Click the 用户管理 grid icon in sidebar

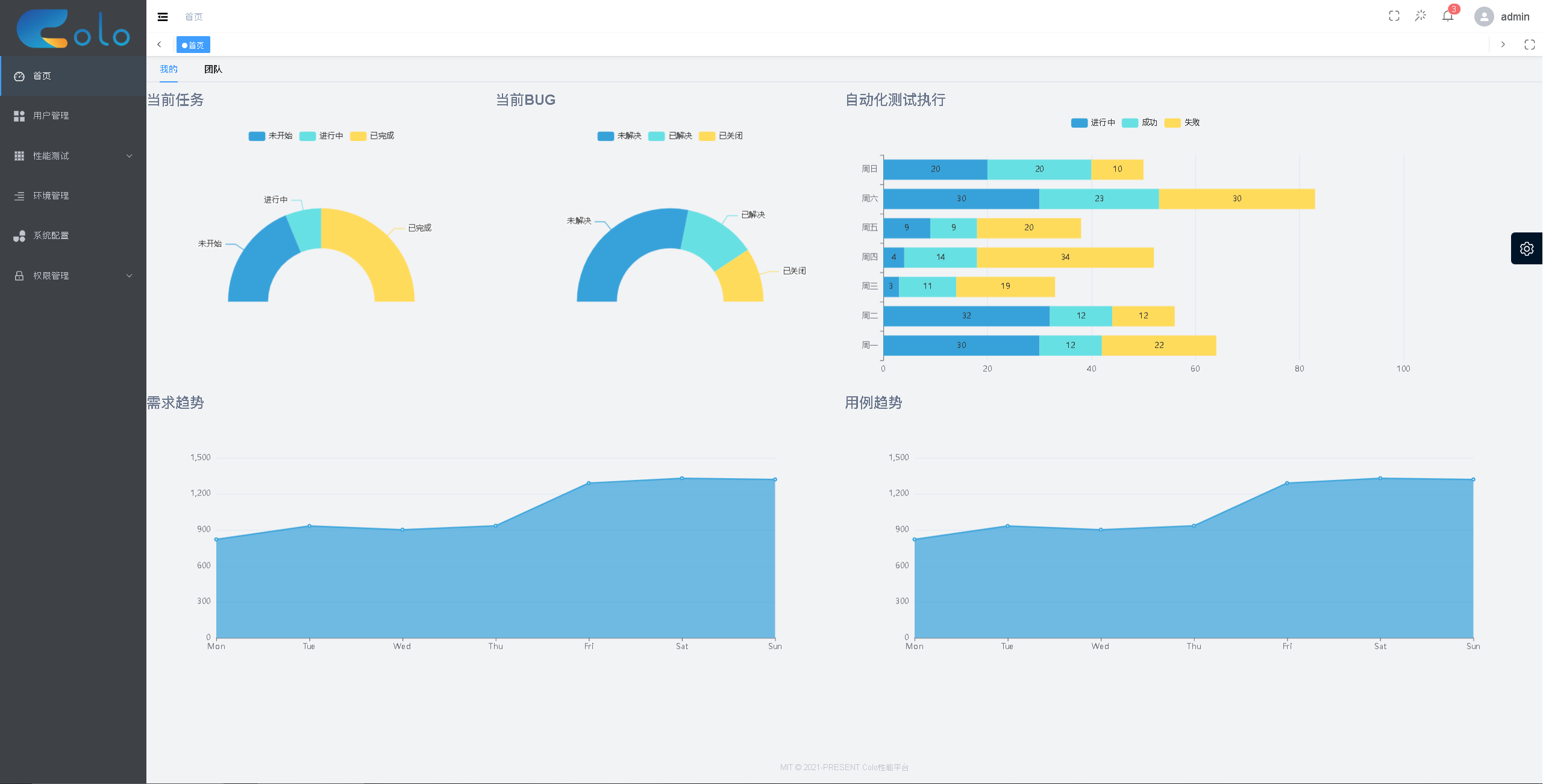(x=19, y=116)
